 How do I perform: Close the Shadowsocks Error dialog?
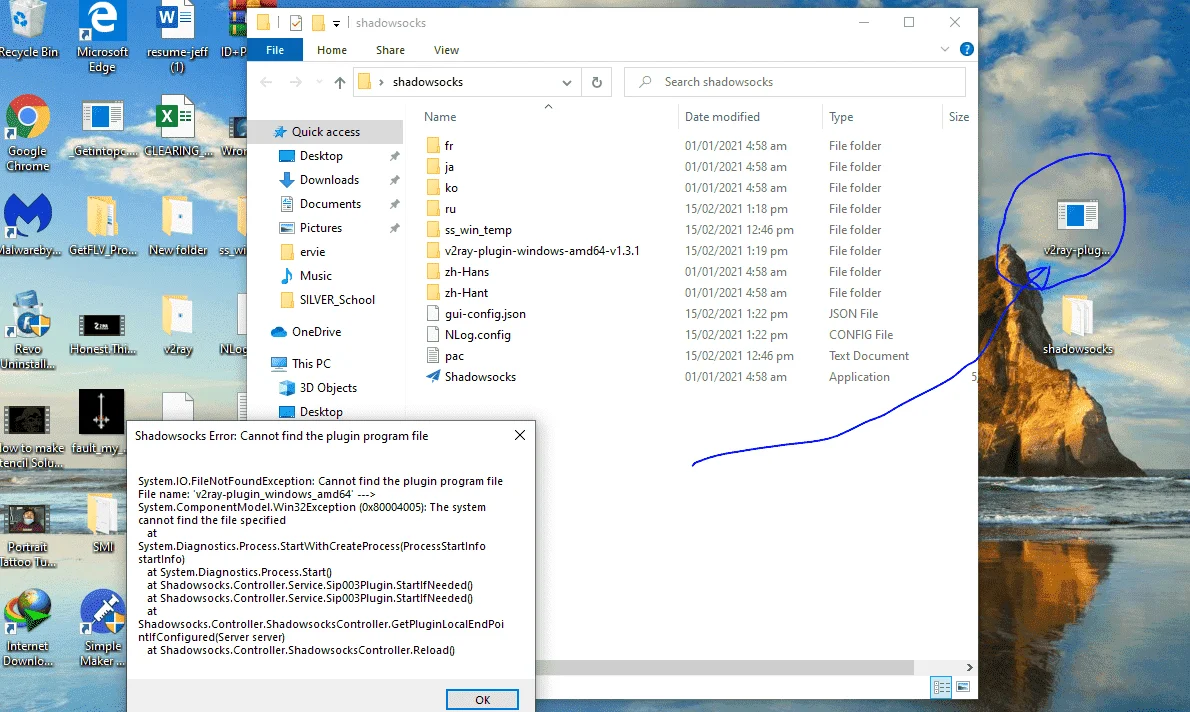(x=520, y=435)
